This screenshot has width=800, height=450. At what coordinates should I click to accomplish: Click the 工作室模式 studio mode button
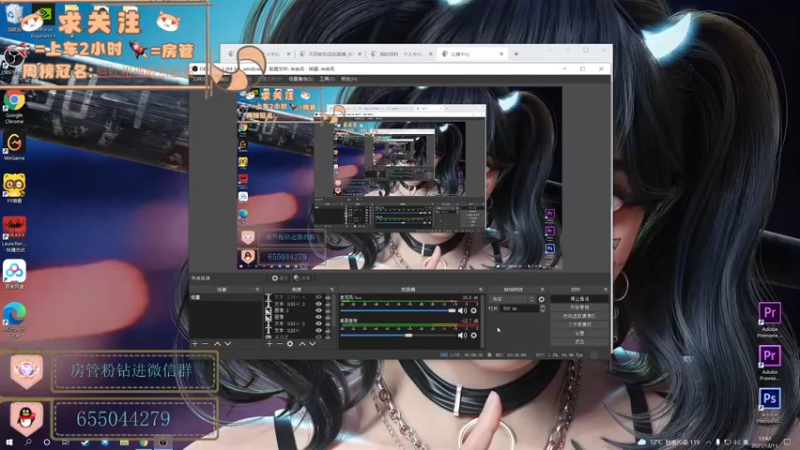click(x=579, y=324)
